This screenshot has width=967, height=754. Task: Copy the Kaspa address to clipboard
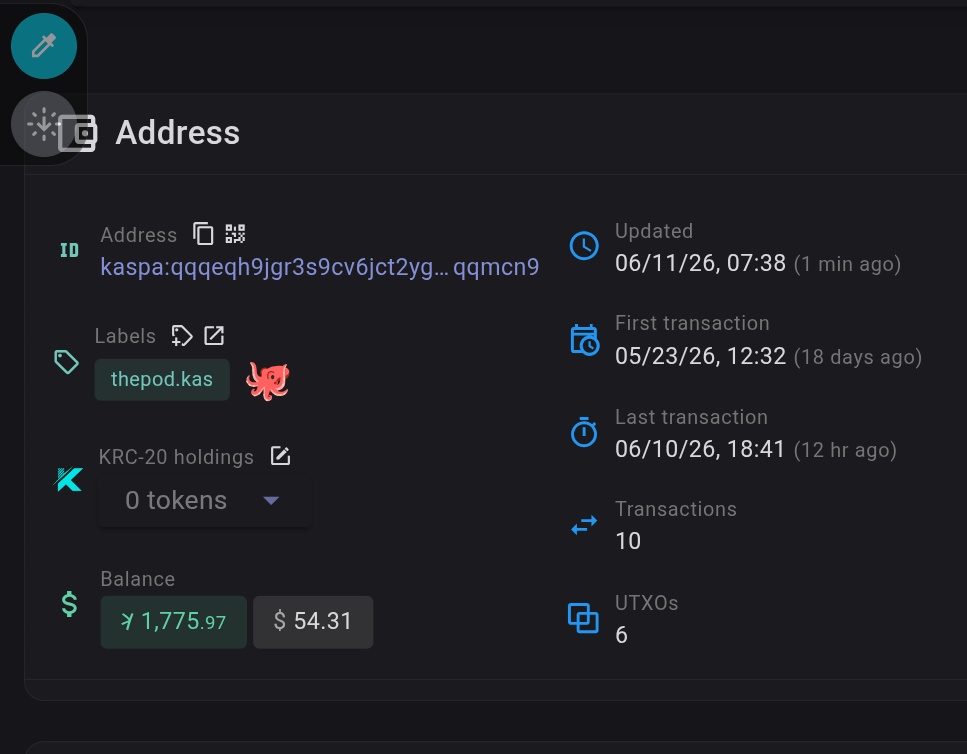(203, 234)
